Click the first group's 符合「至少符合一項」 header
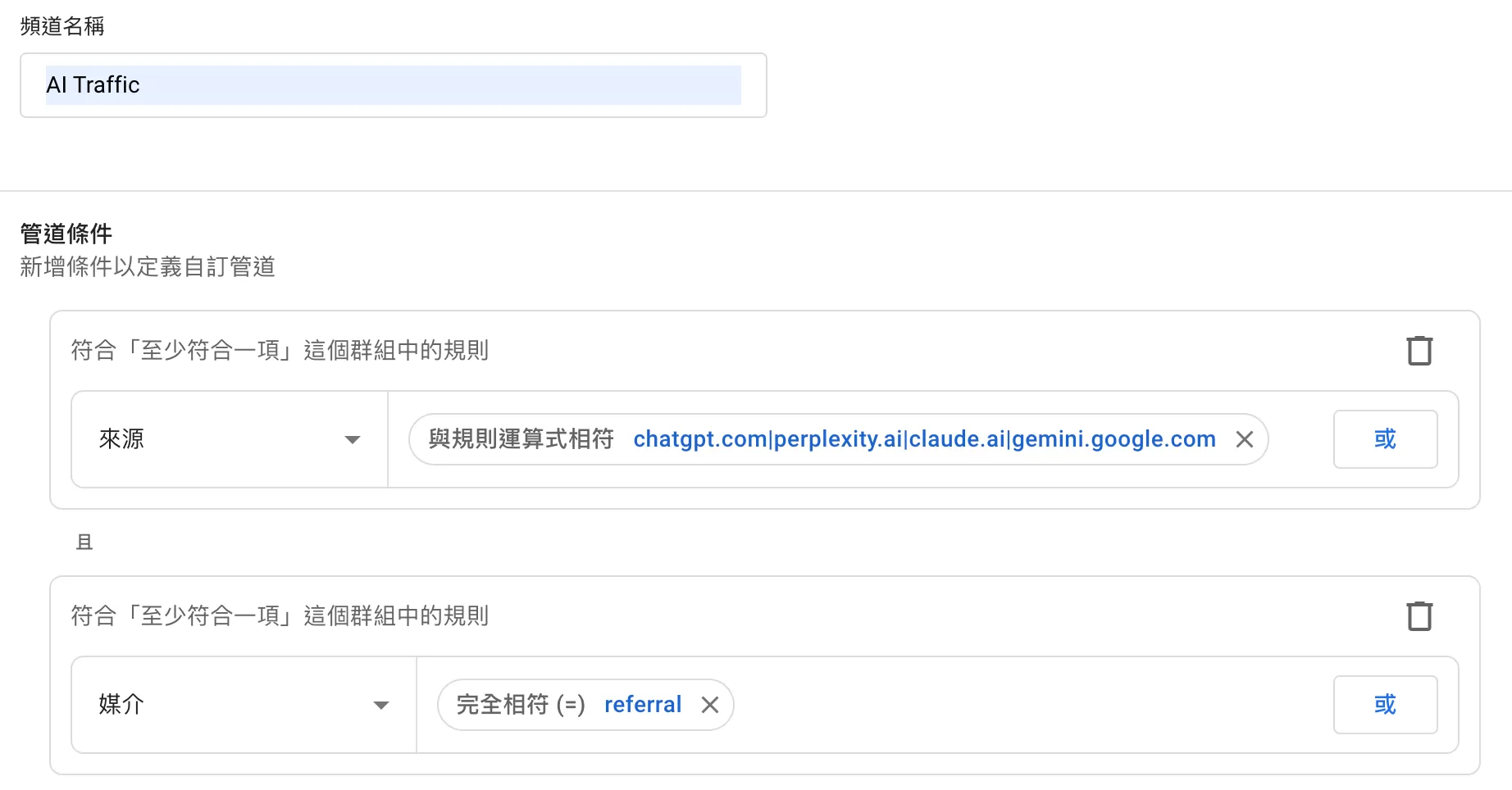1512x790 pixels. click(280, 351)
